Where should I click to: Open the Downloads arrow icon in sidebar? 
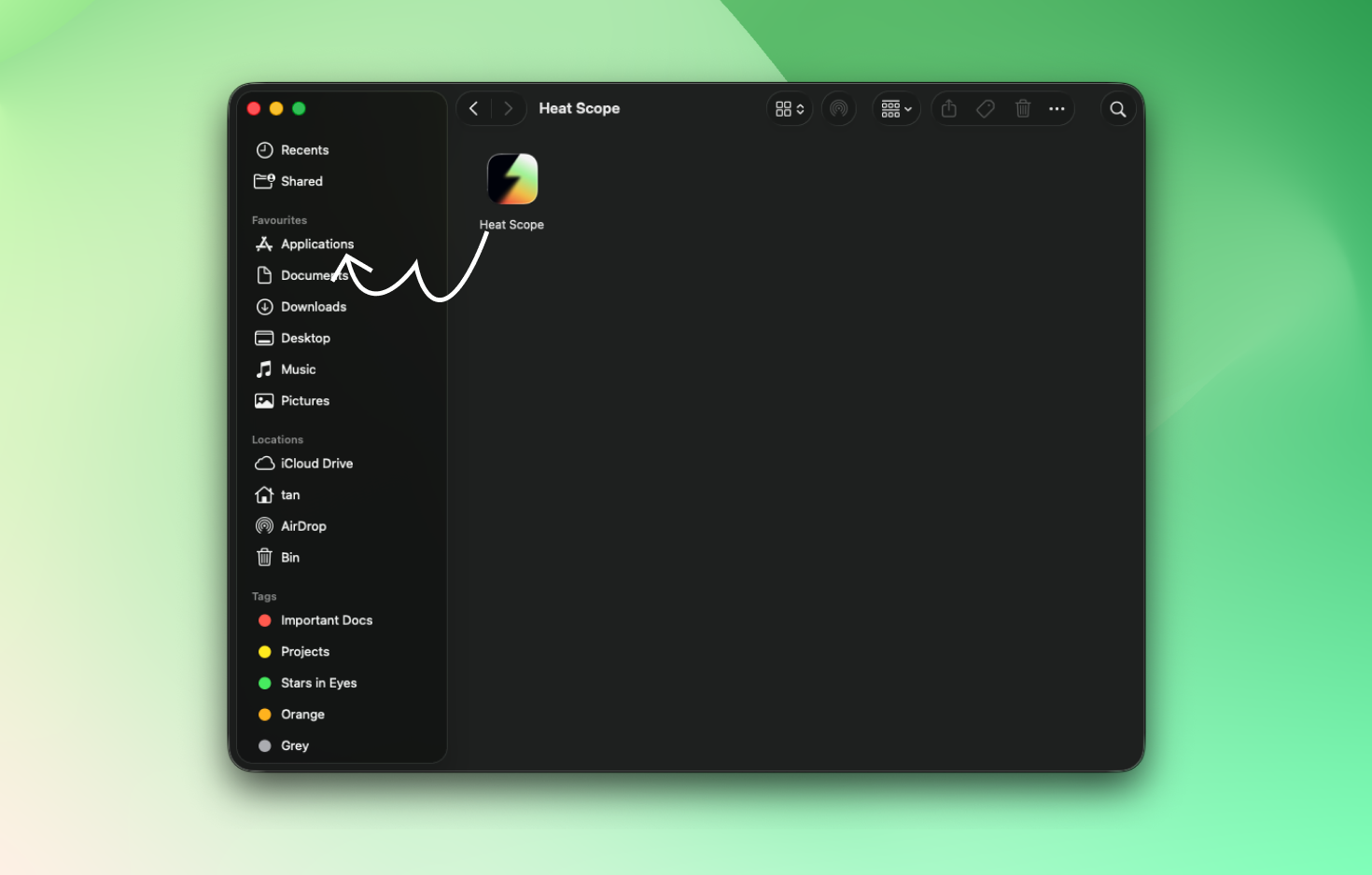coord(265,307)
